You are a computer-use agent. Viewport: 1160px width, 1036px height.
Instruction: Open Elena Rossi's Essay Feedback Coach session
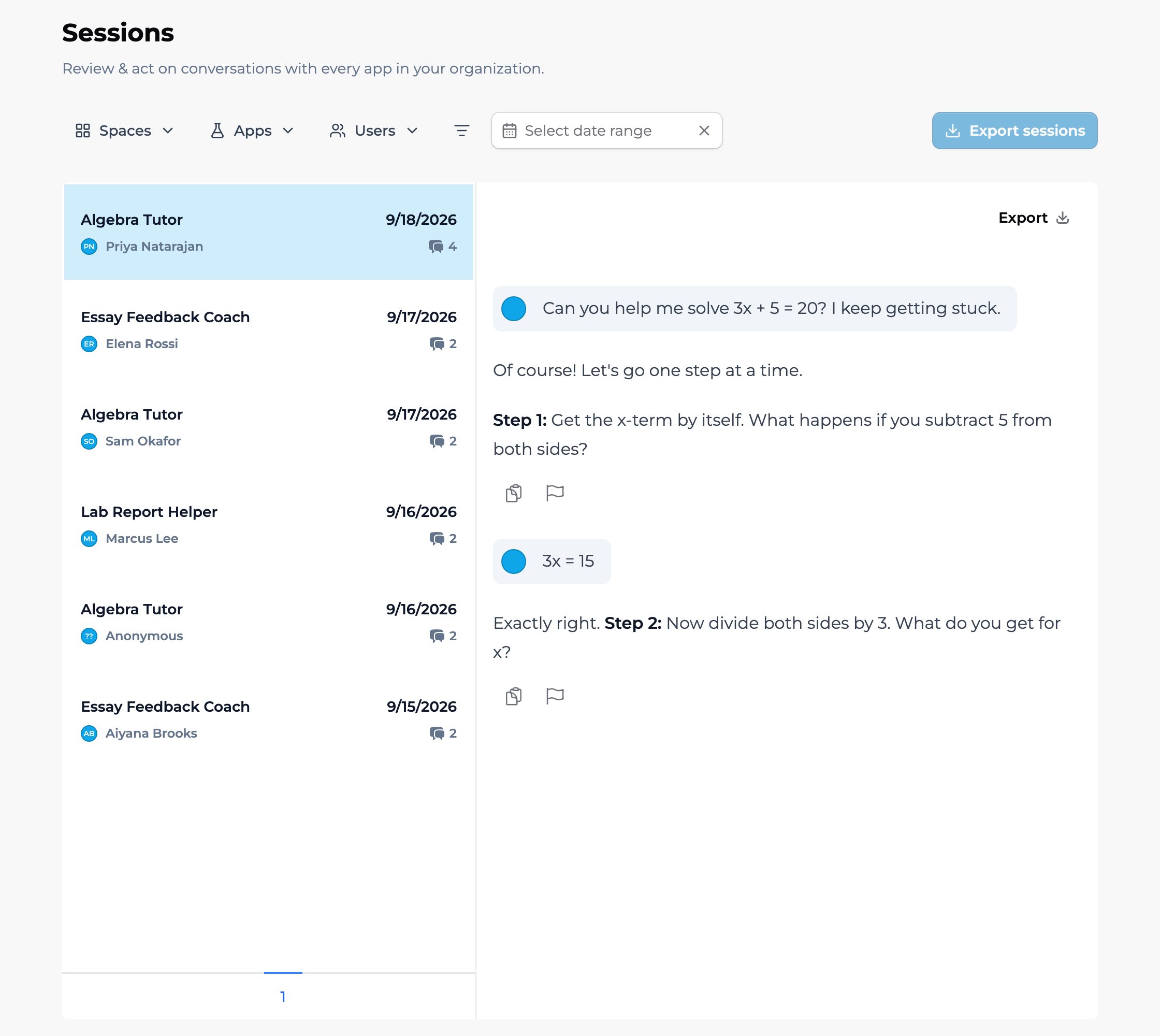coord(269,329)
